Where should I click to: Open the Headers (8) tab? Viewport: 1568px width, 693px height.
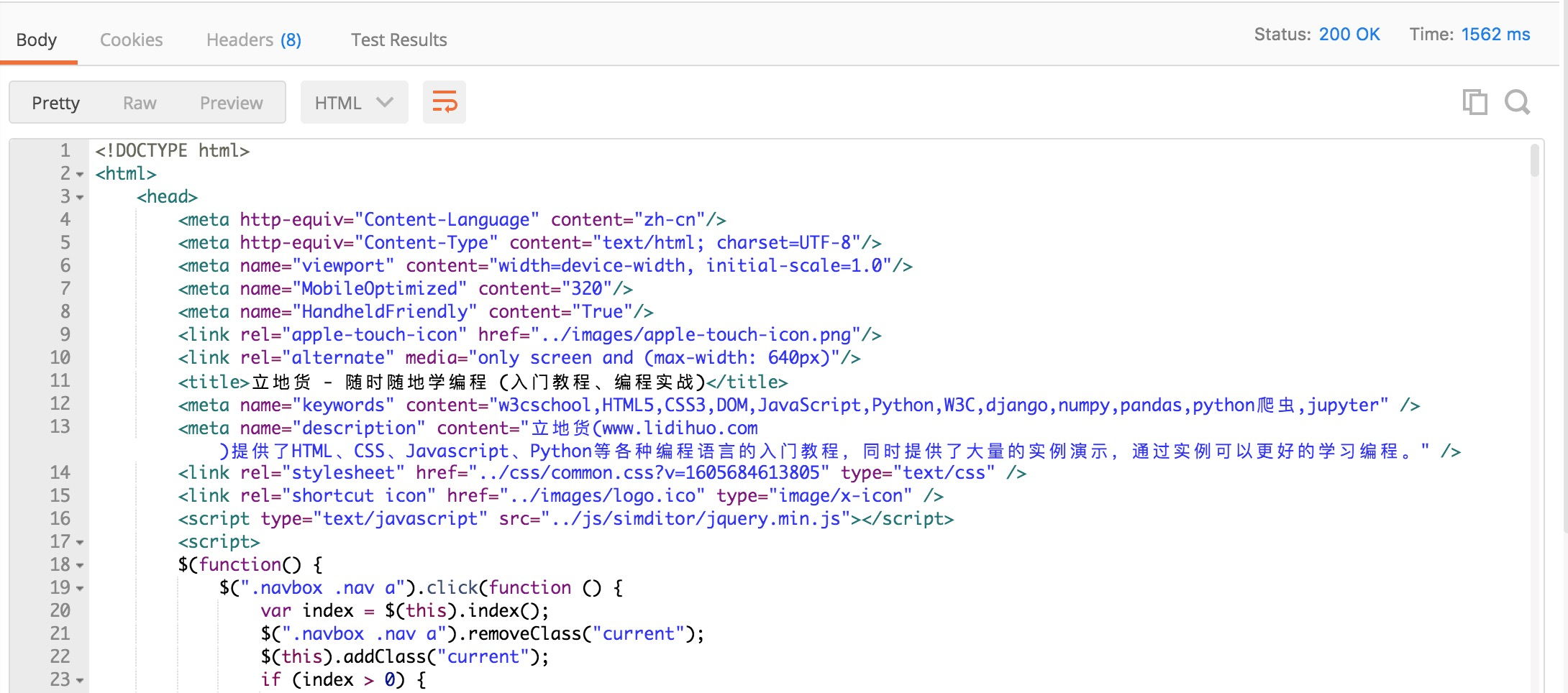[254, 40]
